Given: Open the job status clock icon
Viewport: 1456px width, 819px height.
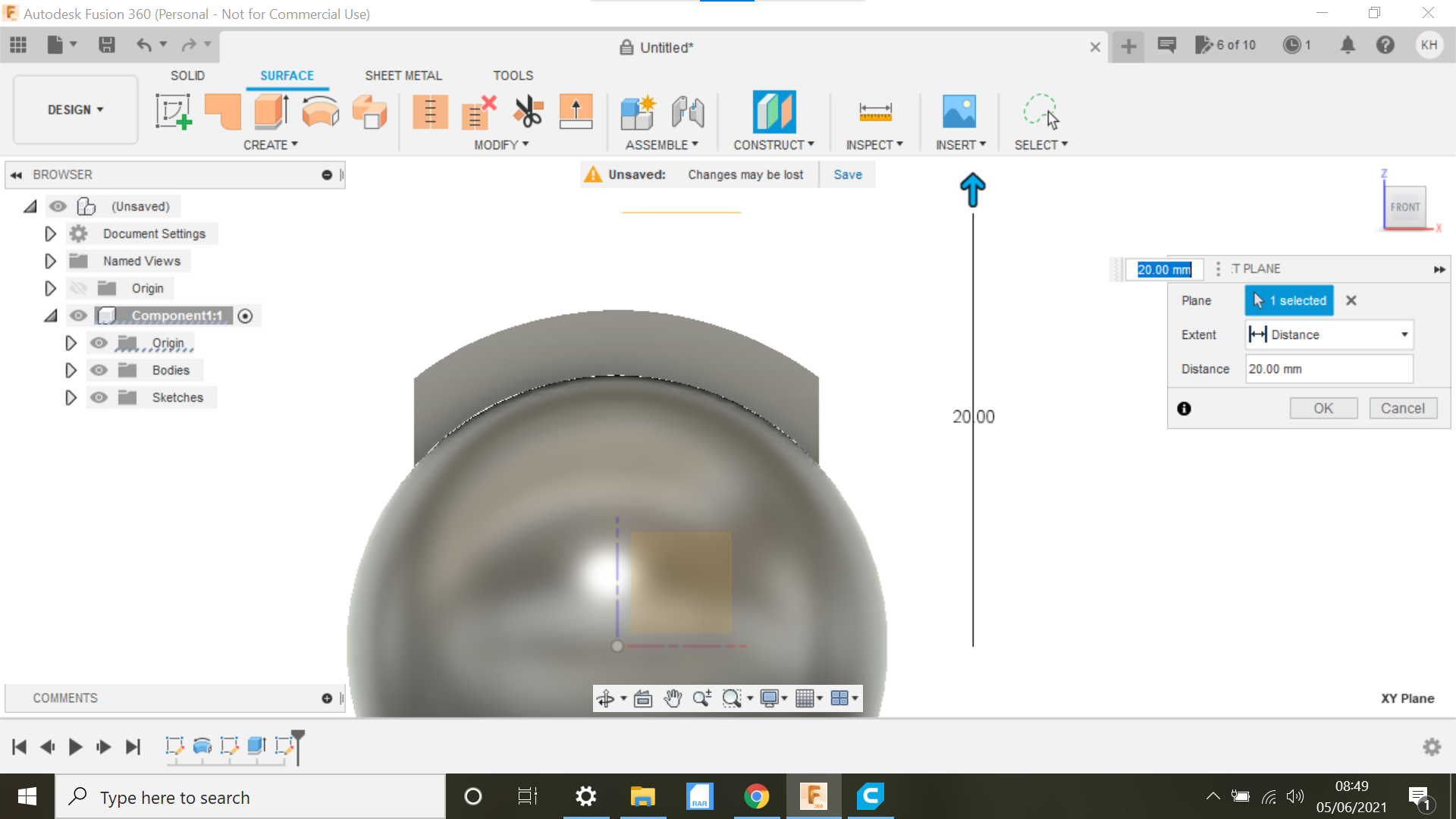Looking at the screenshot, I should coord(1291,45).
